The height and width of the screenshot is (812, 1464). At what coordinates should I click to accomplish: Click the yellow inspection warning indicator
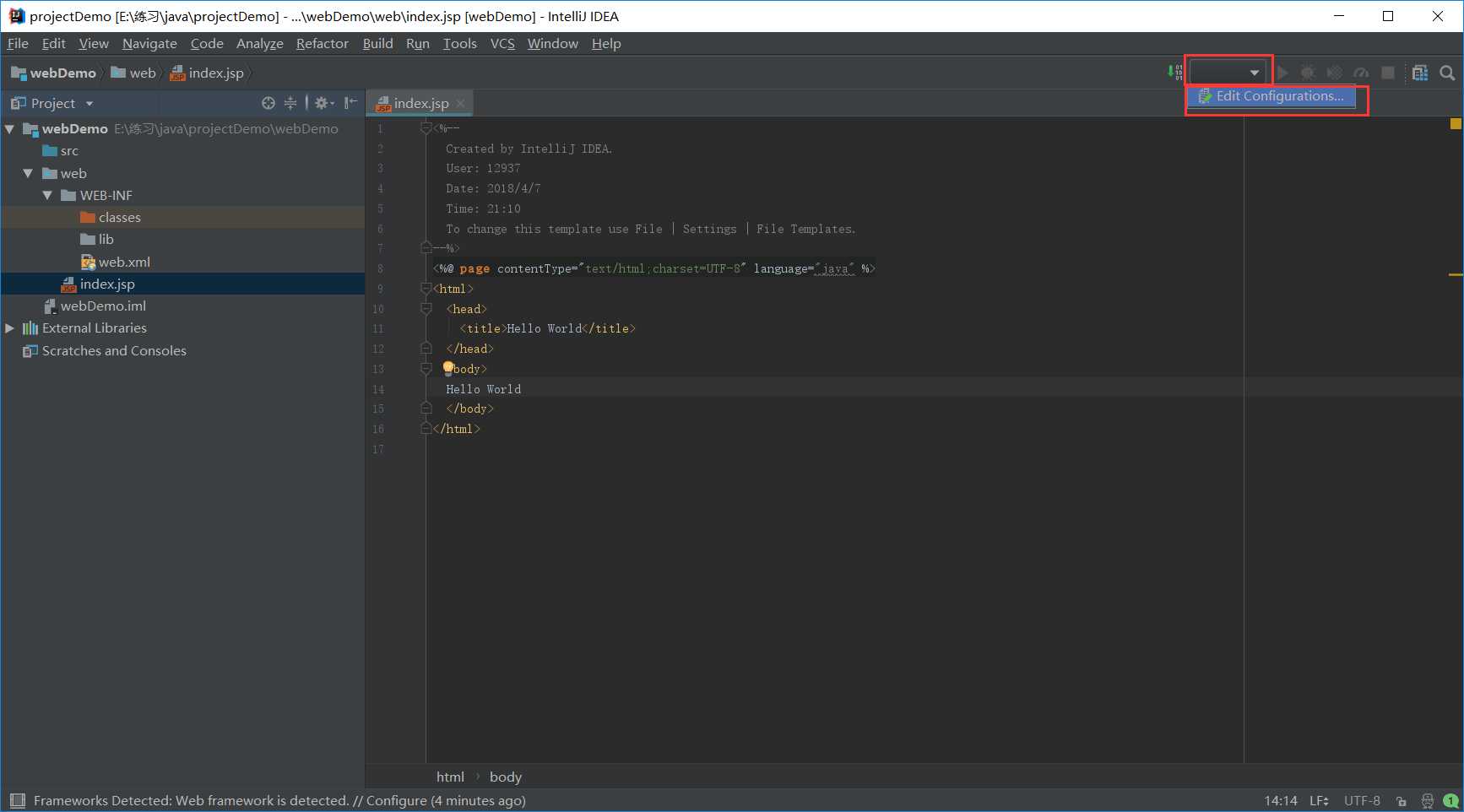click(x=1456, y=124)
